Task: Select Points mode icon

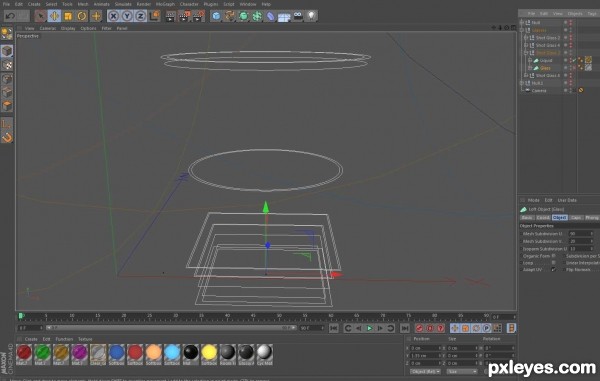Action: tap(7, 79)
